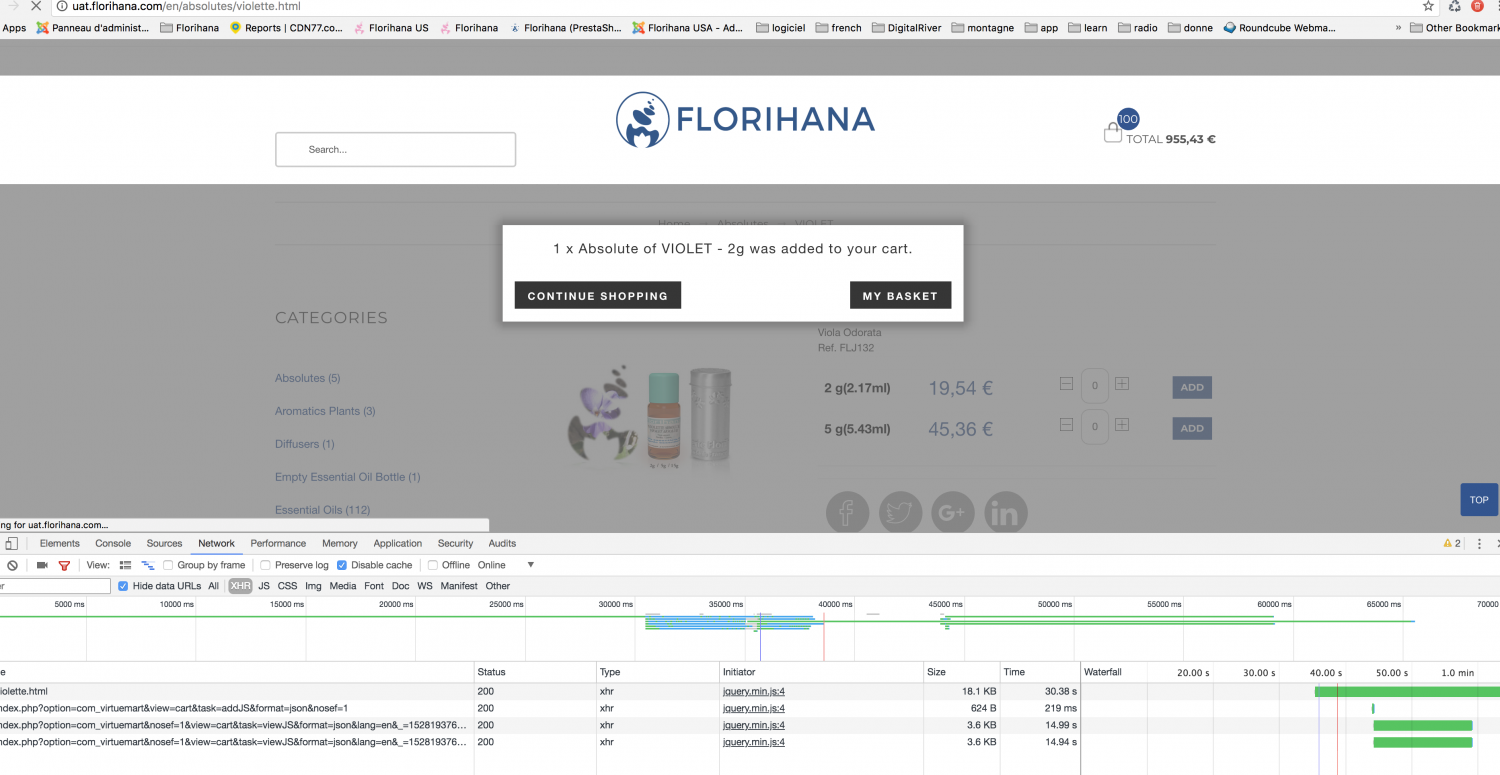The width and height of the screenshot is (1500, 775).
Task: Open the Online throttling dropdown
Action: [x=530, y=565]
